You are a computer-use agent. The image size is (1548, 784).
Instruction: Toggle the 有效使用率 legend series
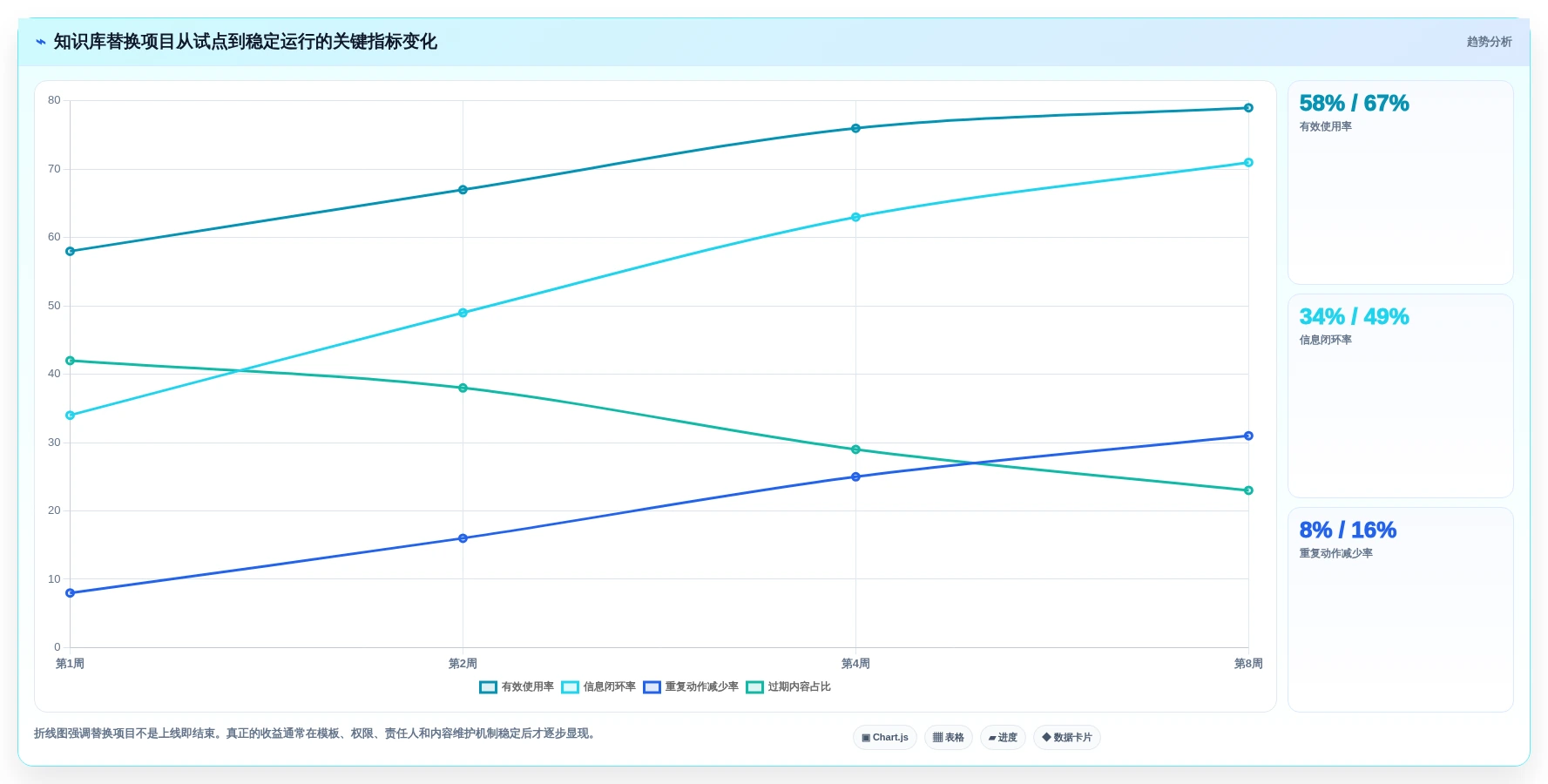pyautogui.click(x=517, y=686)
